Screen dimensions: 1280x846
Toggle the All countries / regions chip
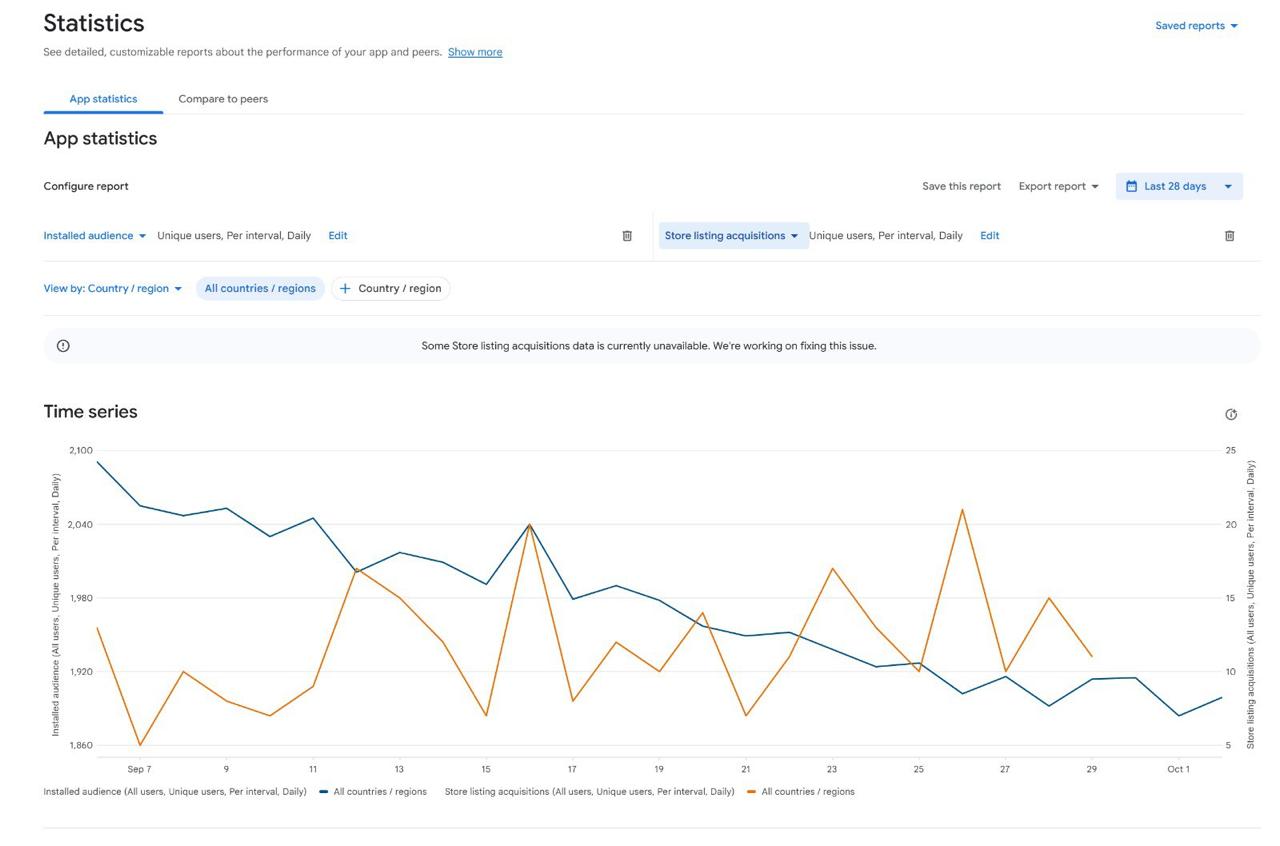[x=260, y=289]
